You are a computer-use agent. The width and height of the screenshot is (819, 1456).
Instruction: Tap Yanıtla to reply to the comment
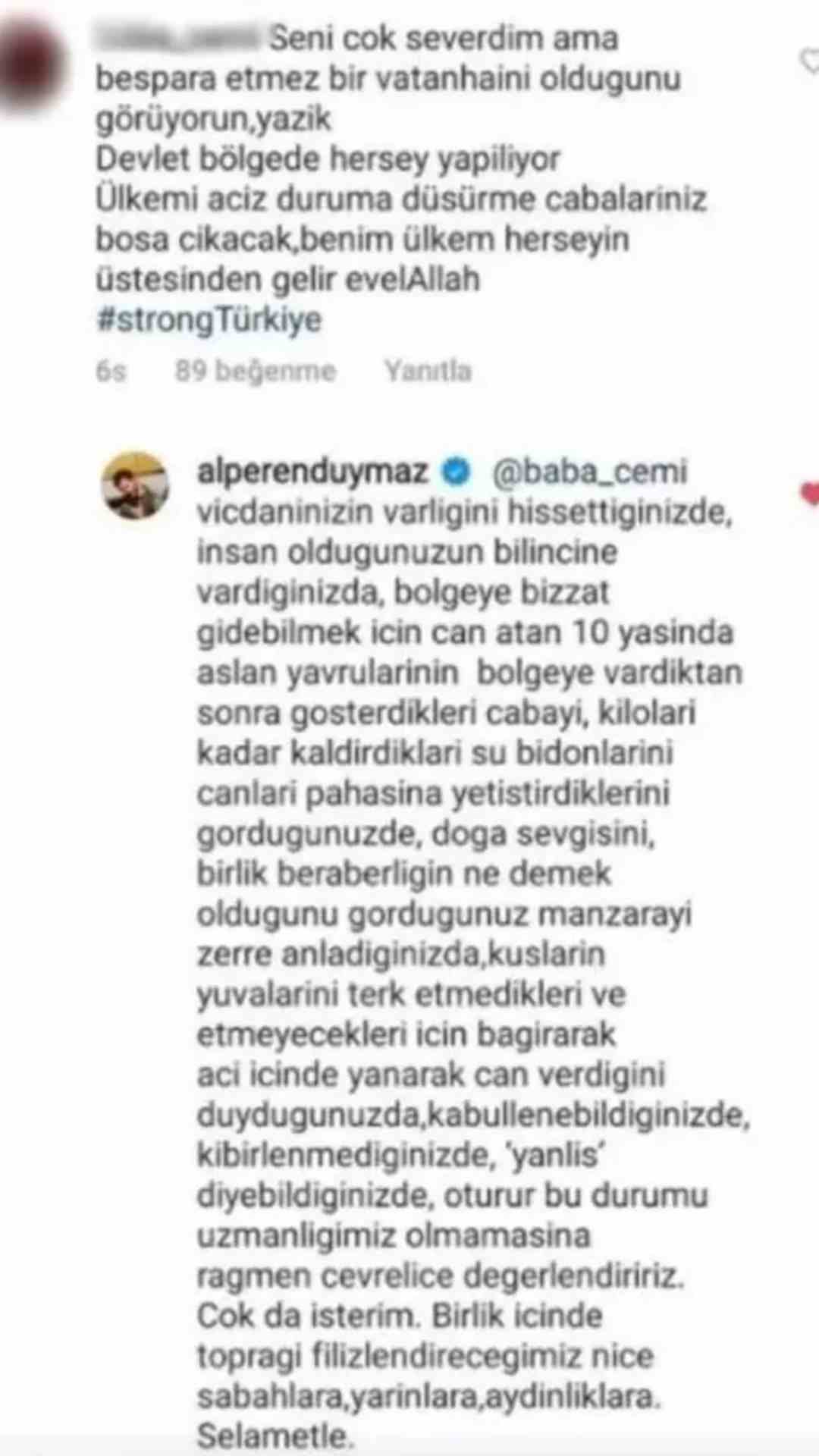(428, 371)
